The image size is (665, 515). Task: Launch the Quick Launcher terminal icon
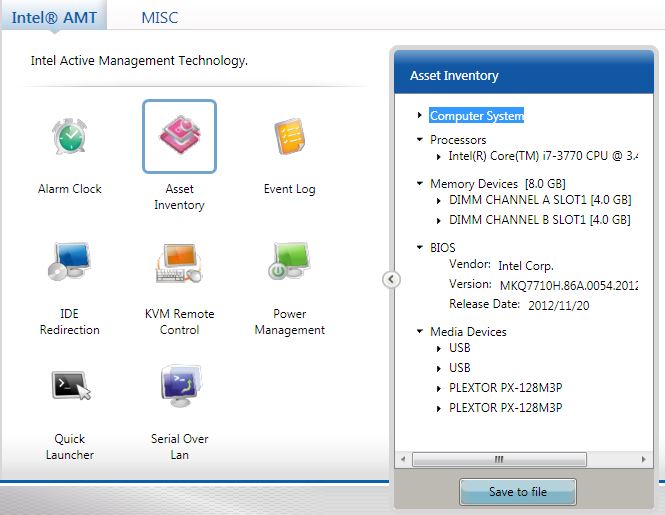coord(71,385)
